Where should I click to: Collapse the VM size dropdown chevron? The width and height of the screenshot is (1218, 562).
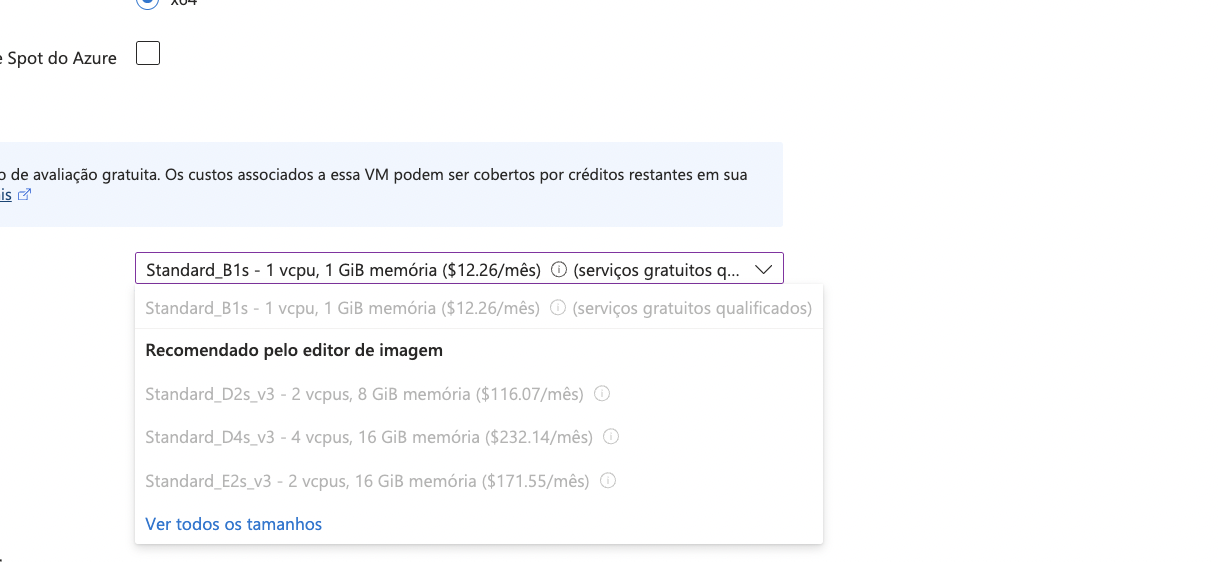click(764, 269)
